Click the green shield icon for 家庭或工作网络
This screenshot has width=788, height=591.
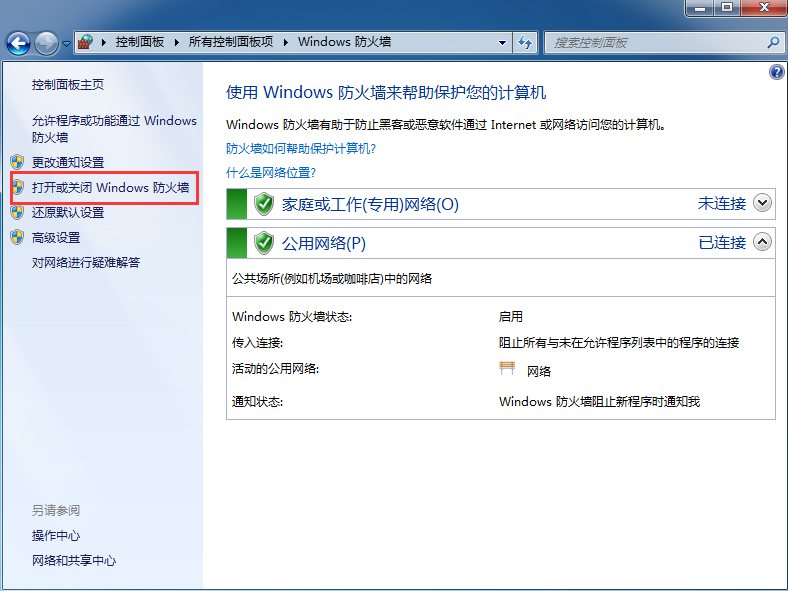pyautogui.click(x=264, y=204)
